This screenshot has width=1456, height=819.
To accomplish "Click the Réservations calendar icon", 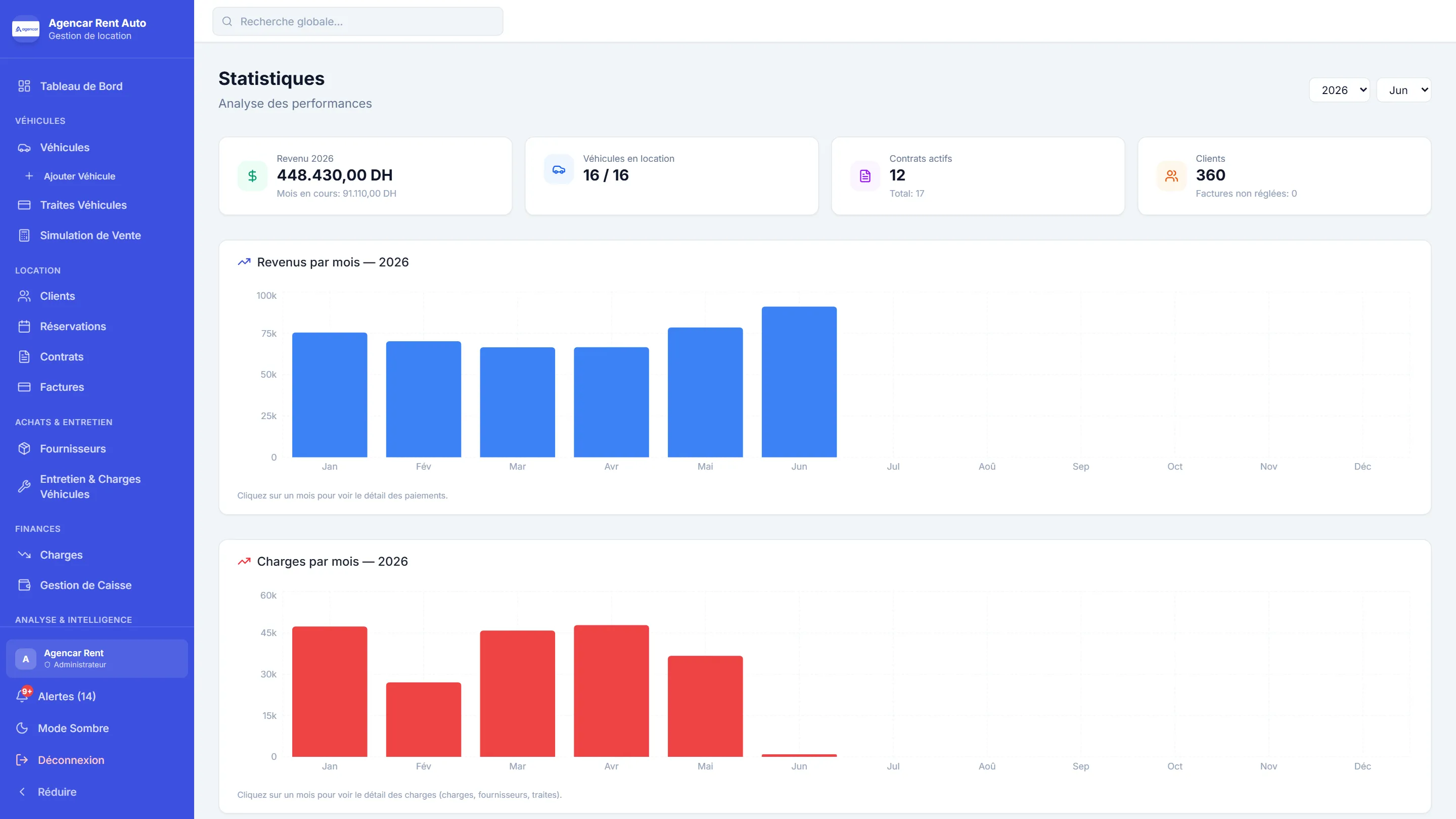I will pos(24,327).
